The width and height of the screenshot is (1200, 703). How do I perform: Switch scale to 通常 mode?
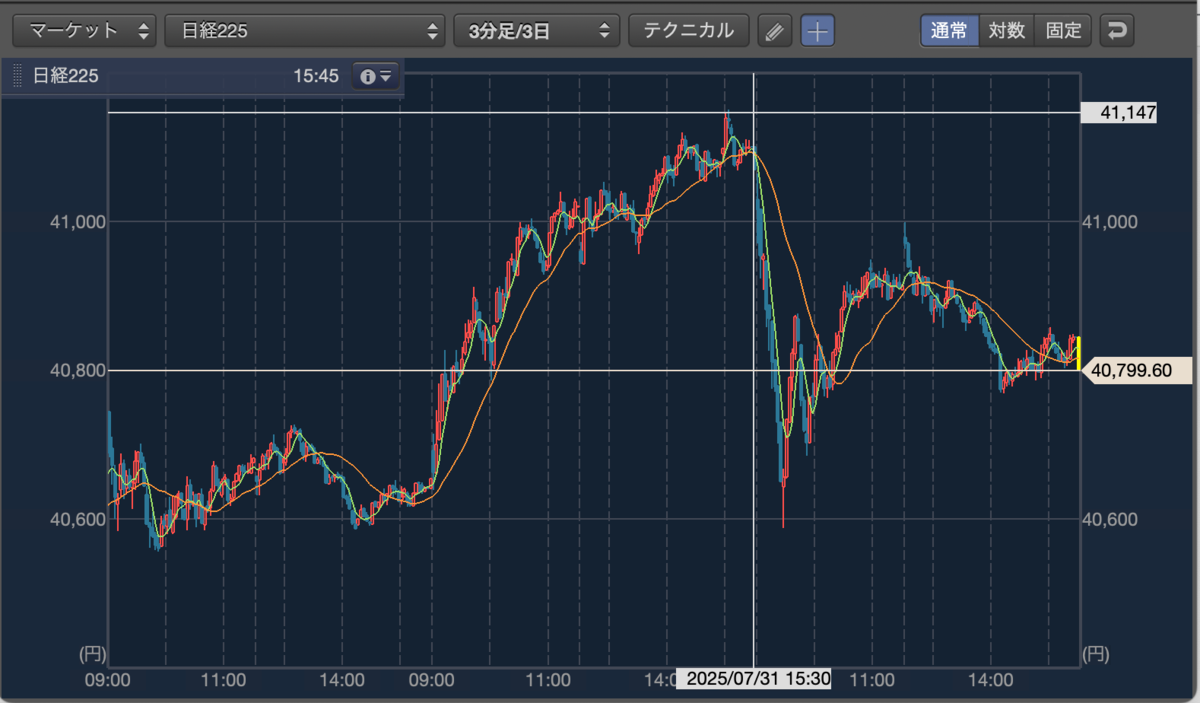[949, 30]
